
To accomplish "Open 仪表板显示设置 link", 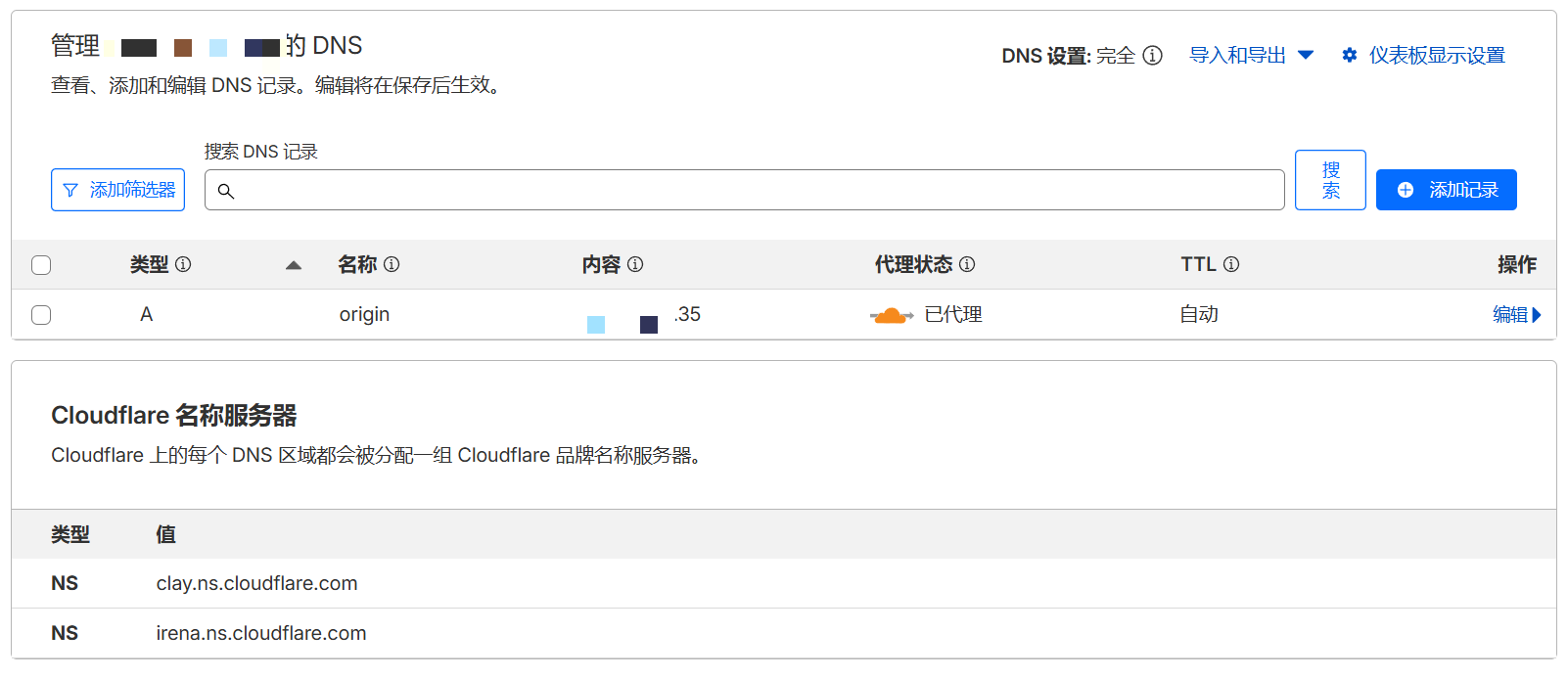I will point(1436,56).
